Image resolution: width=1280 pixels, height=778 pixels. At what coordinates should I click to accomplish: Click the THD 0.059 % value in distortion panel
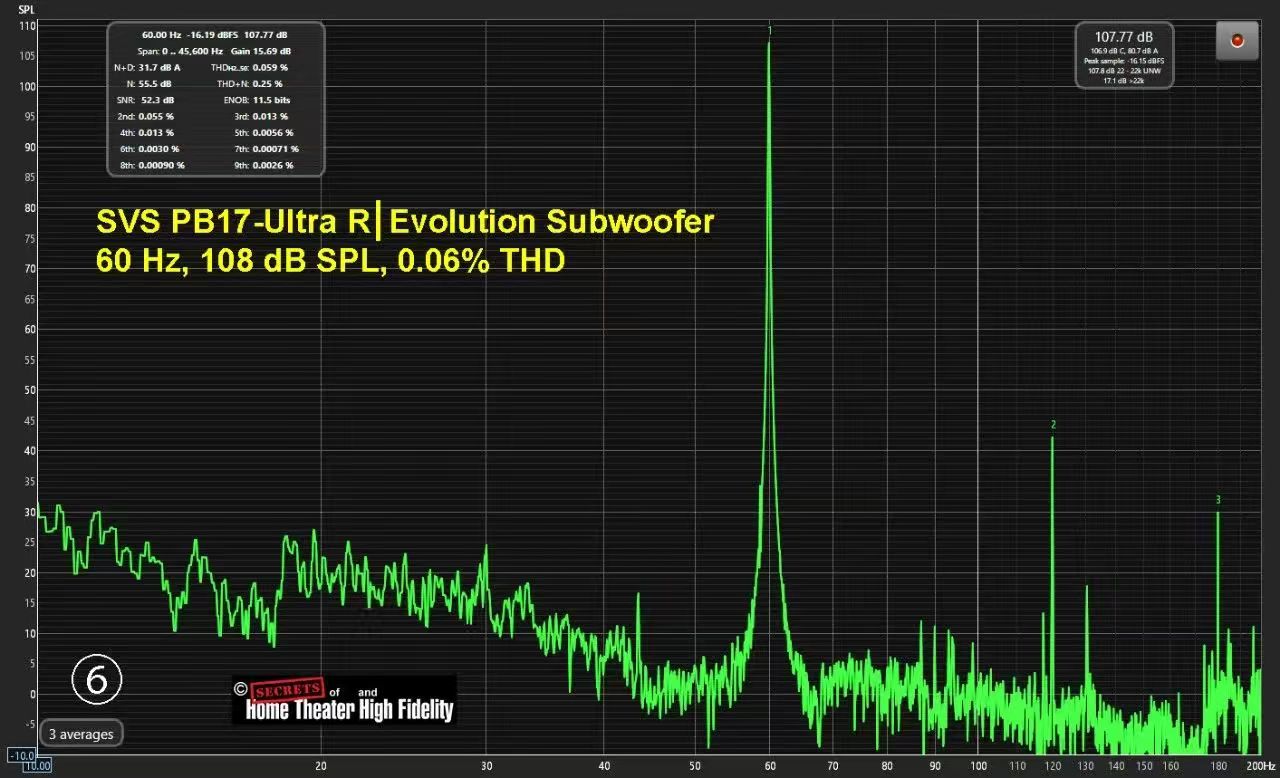coord(269,68)
